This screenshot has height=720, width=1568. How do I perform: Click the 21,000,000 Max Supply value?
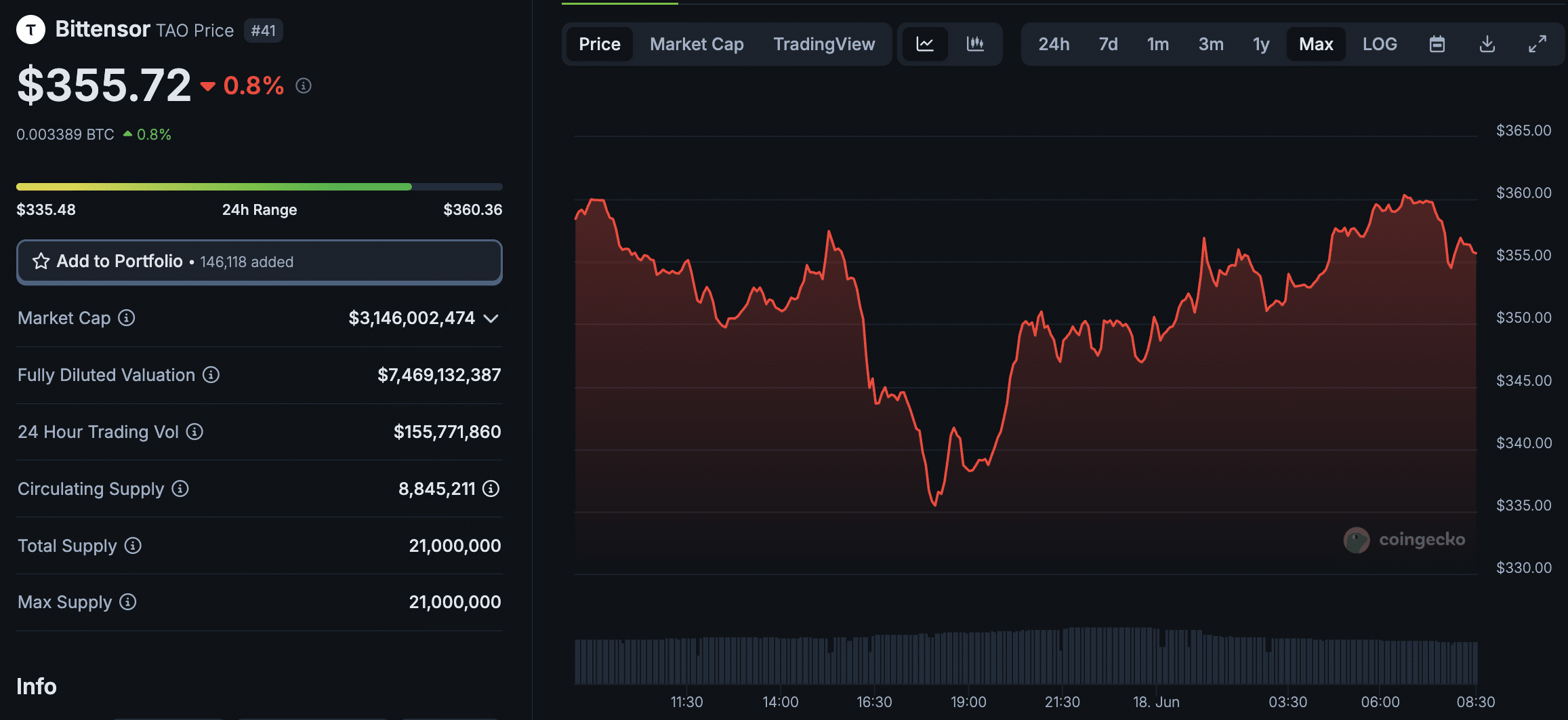pyautogui.click(x=455, y=602)
